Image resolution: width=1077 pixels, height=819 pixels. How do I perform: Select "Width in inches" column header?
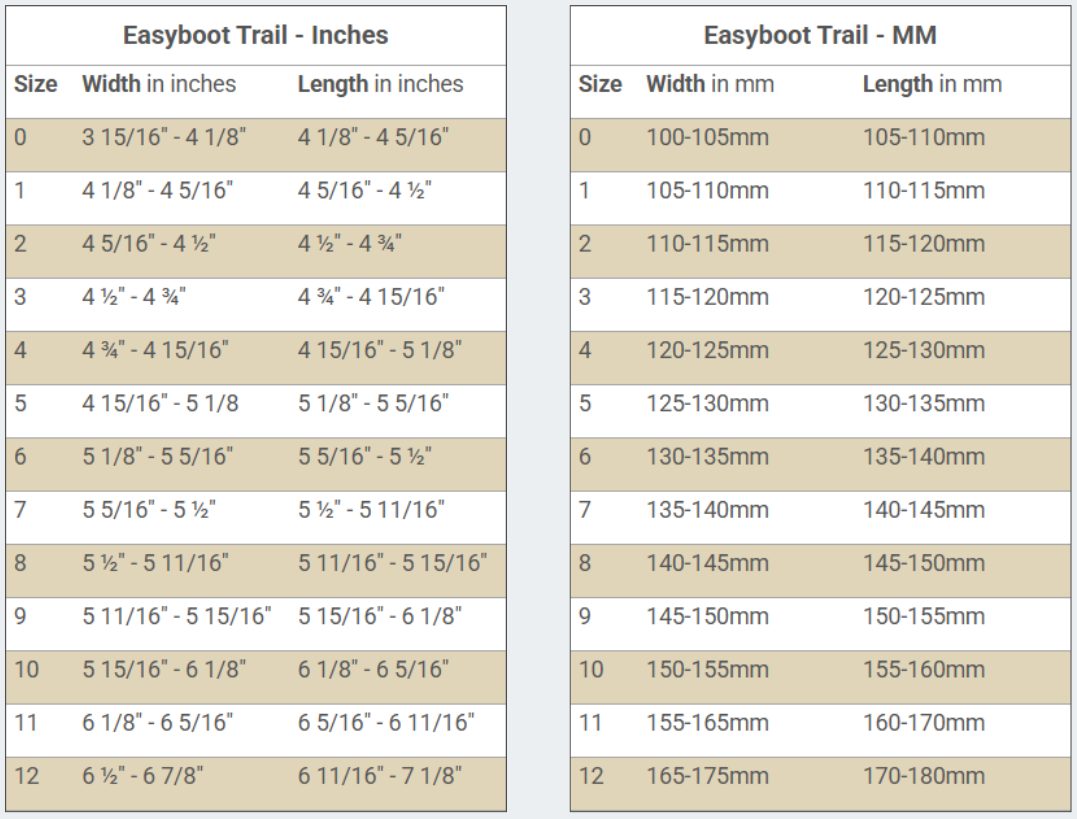[159, 84]
